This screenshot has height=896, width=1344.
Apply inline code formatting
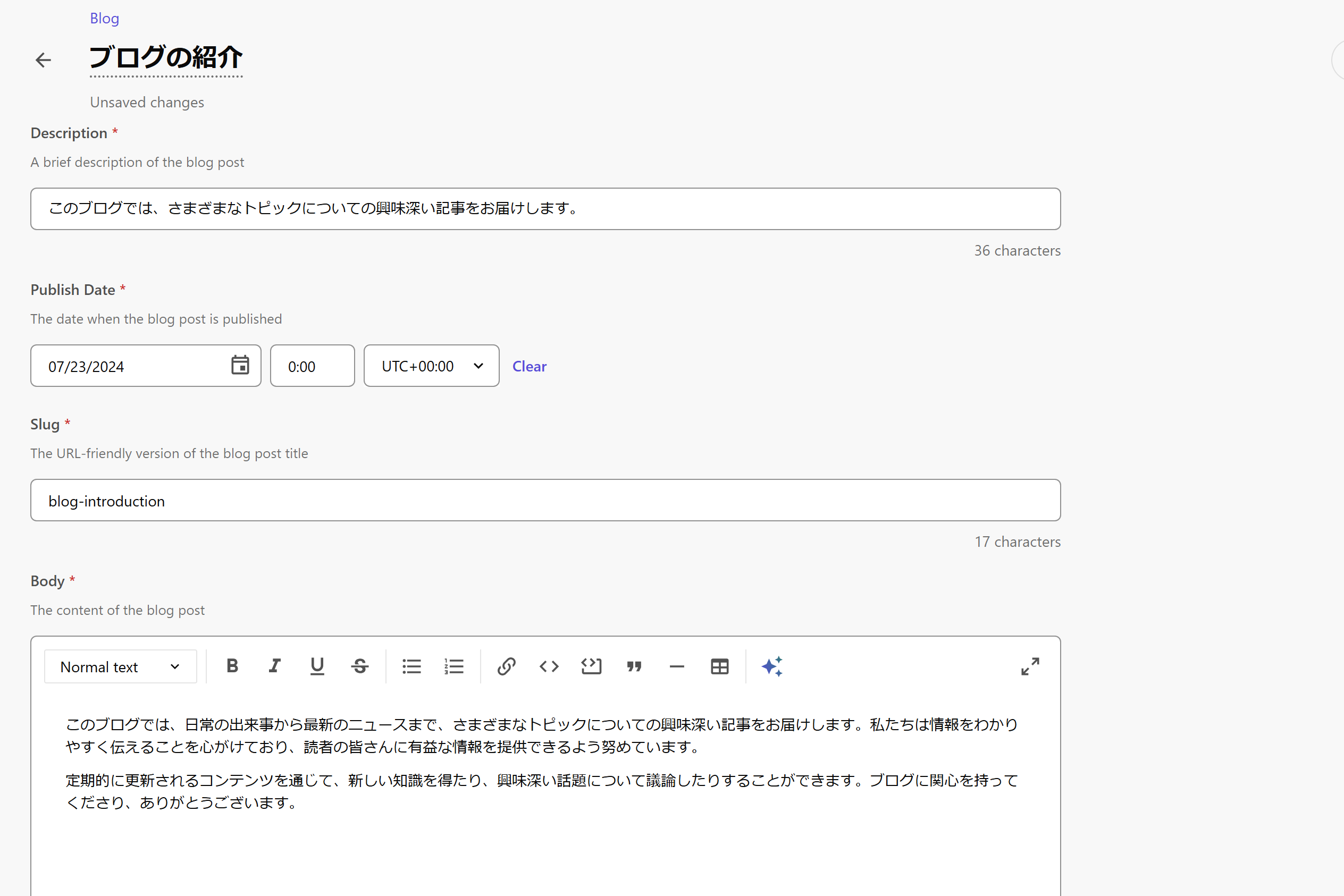(549, 666)
